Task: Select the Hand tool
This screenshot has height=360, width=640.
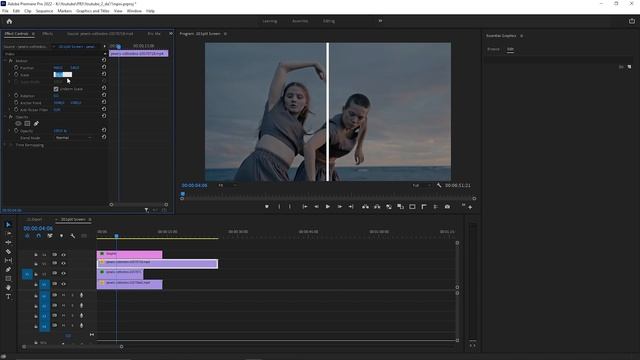Action: point(8,287)
